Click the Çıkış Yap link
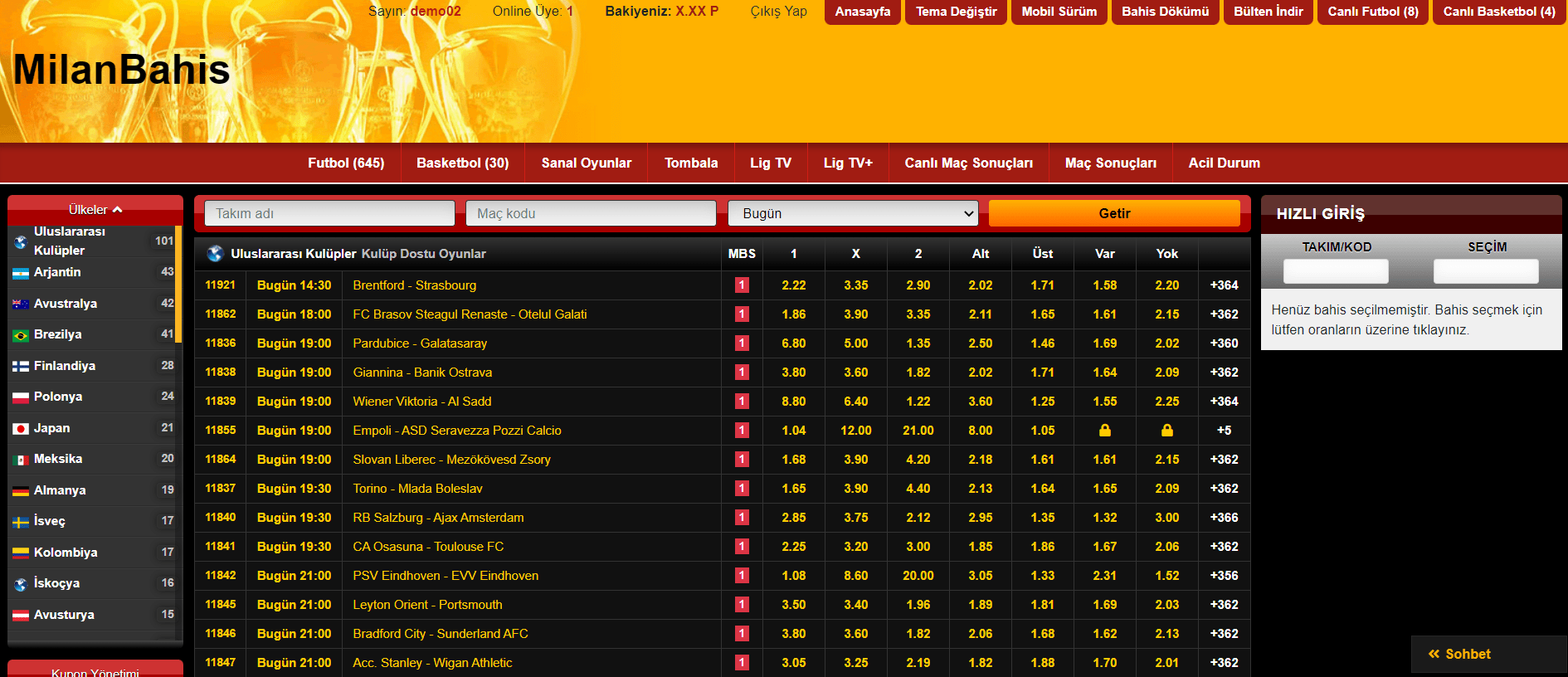This screenshot has height=677, width=1568. [x=778, y=12]
